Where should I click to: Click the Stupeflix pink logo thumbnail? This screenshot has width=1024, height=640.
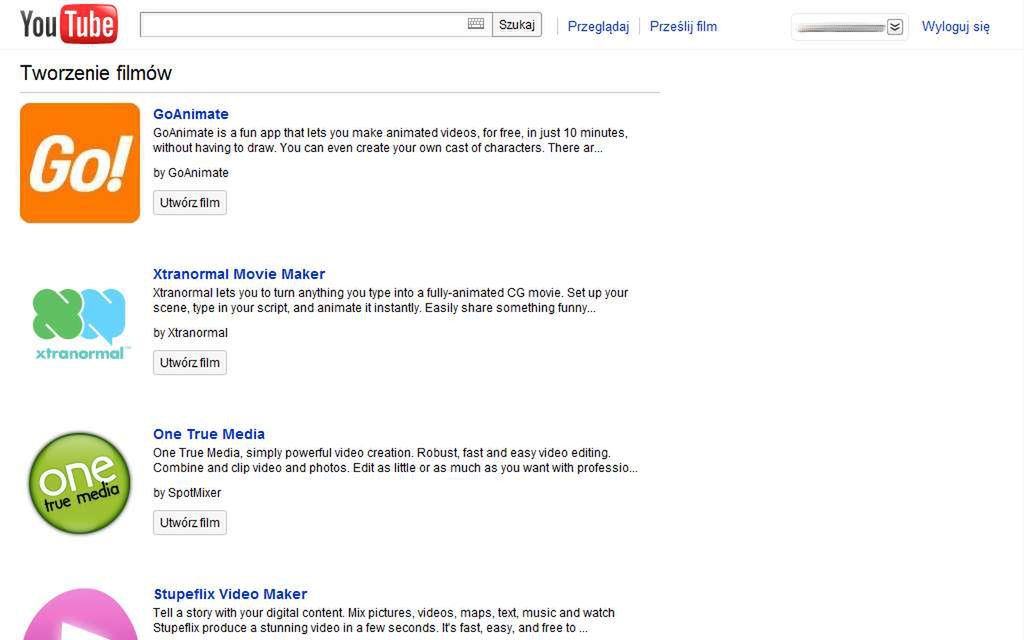80,614
